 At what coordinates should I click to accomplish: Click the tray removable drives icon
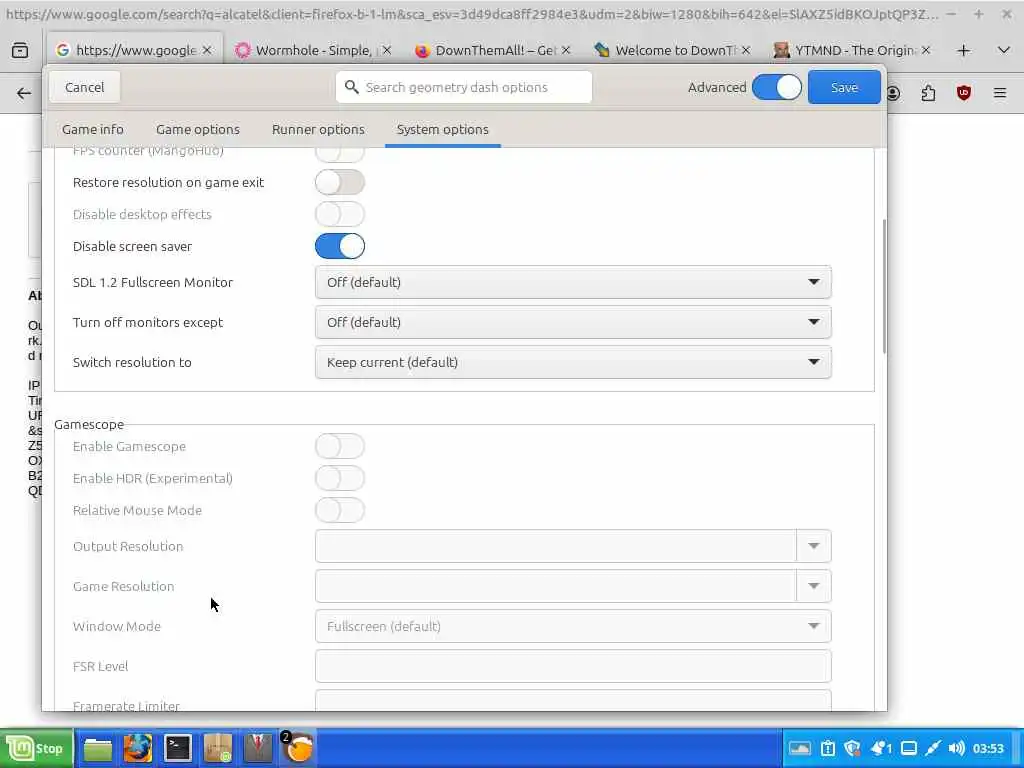800,748
